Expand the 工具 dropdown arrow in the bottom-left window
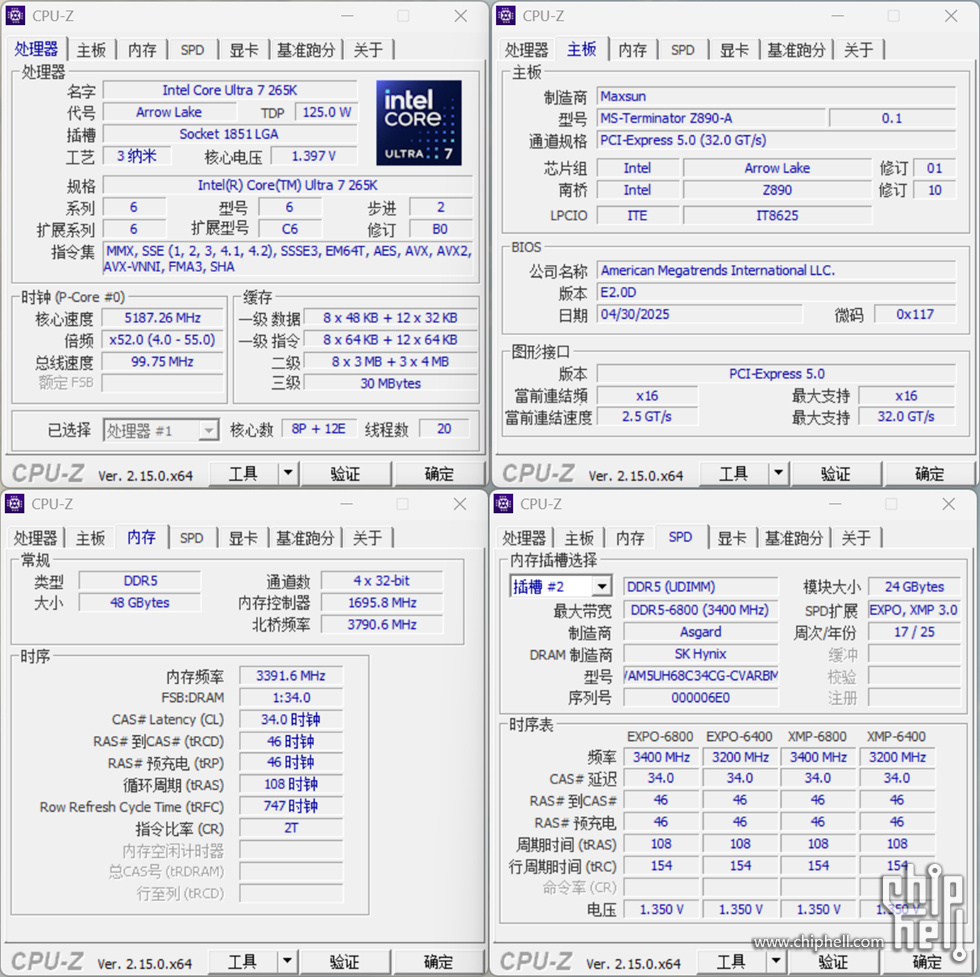The image size is (980, 977). pyautogui.click(x=287, y=961)
